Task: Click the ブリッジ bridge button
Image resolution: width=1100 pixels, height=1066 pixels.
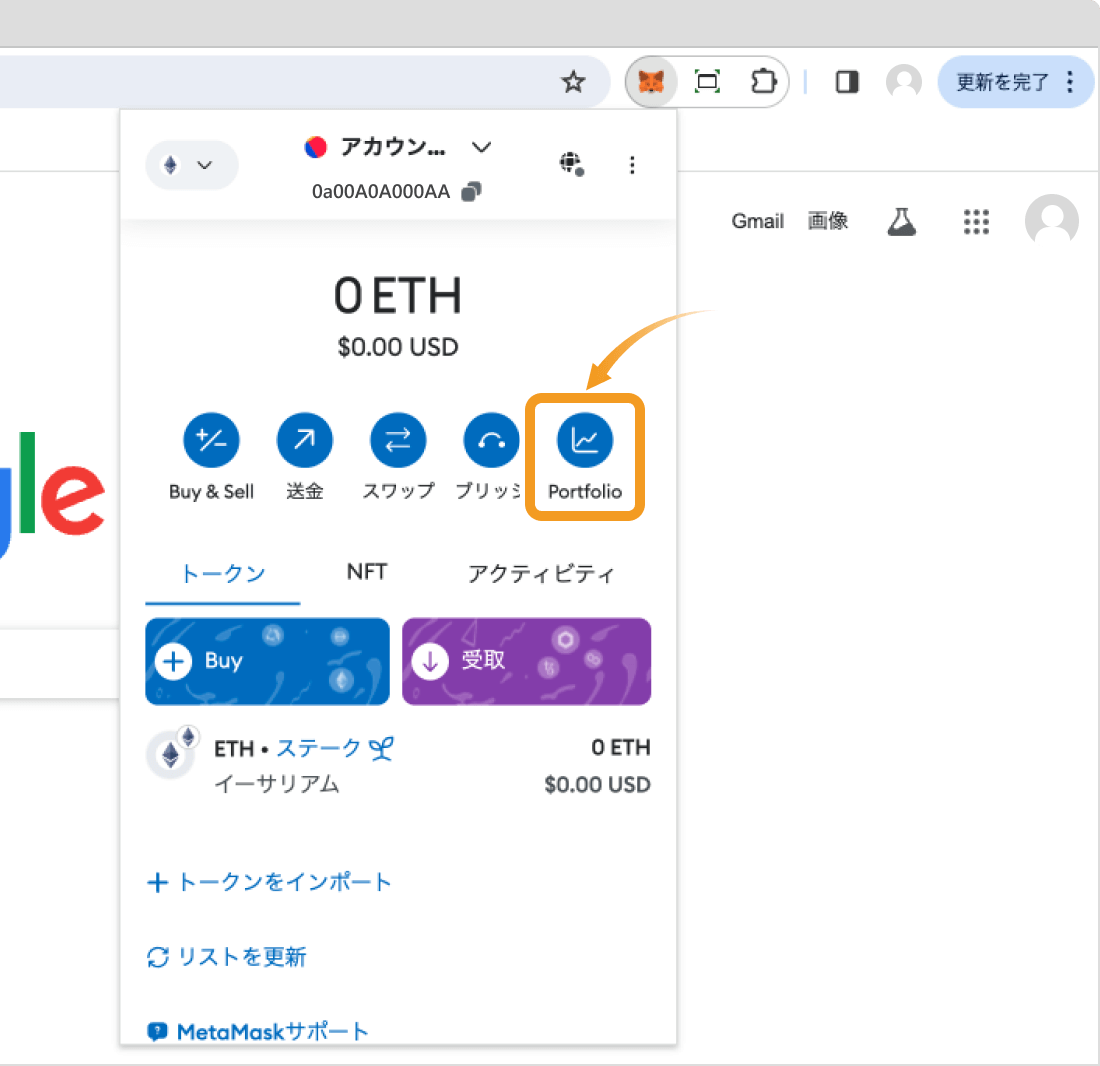Action: click(491, 440)
